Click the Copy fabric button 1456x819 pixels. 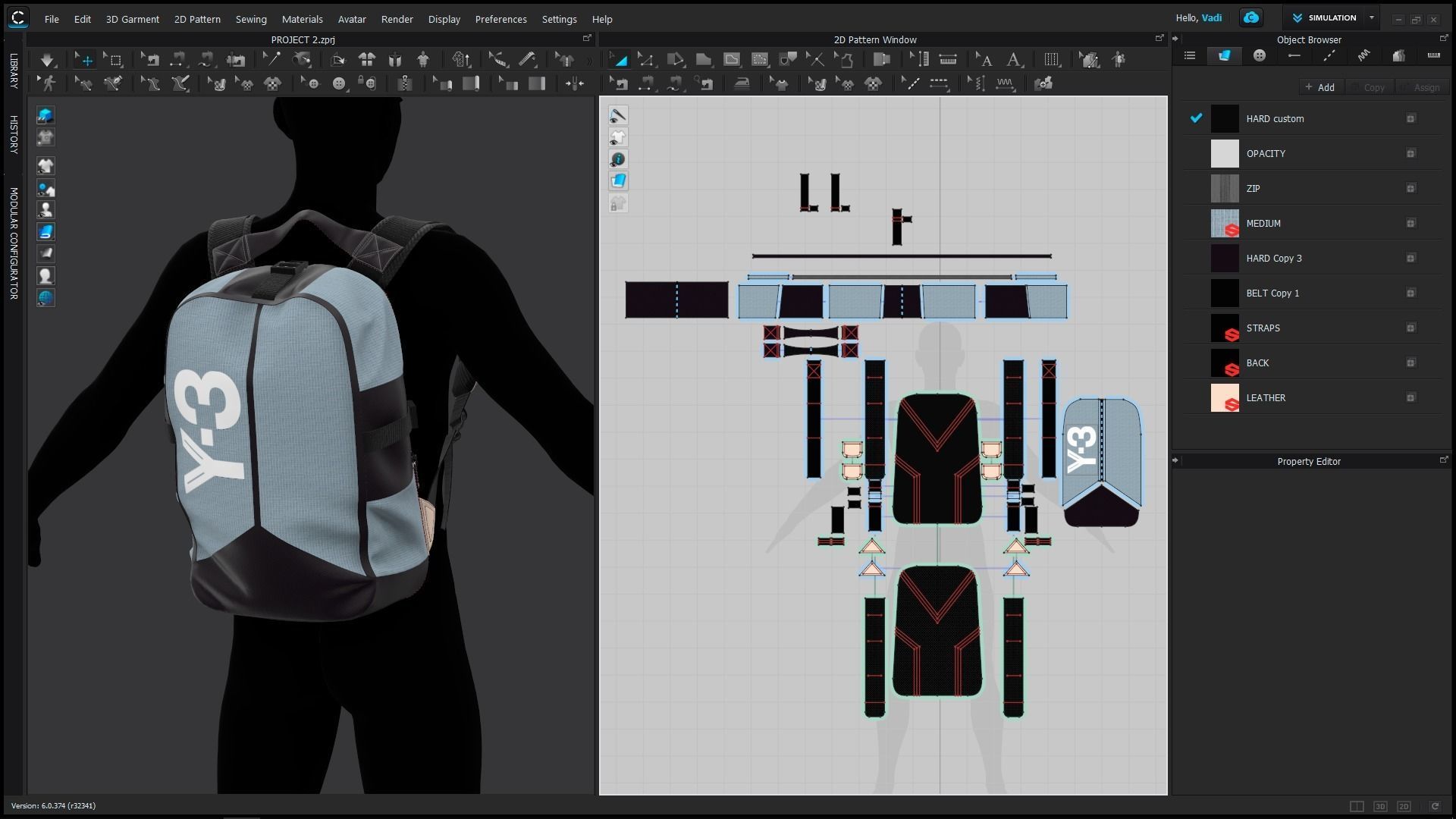click(1370, 87)
